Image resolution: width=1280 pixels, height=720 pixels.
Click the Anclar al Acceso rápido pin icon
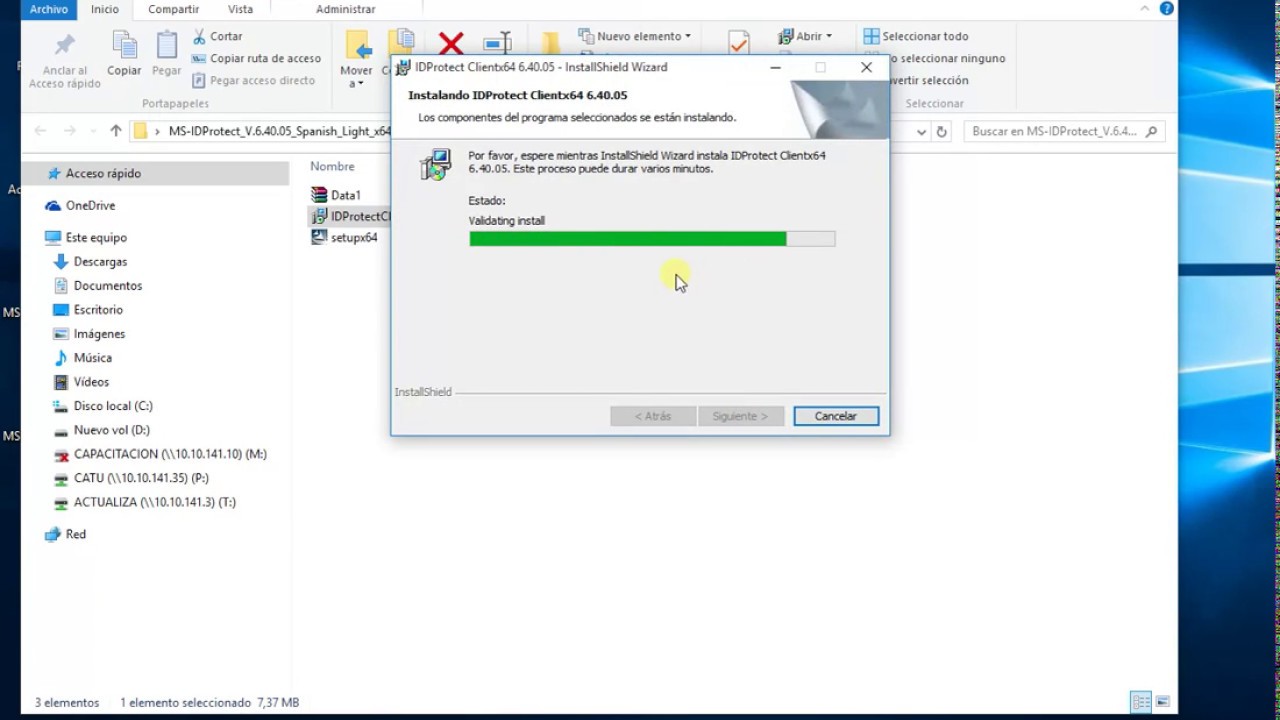(x=65, y=45)
